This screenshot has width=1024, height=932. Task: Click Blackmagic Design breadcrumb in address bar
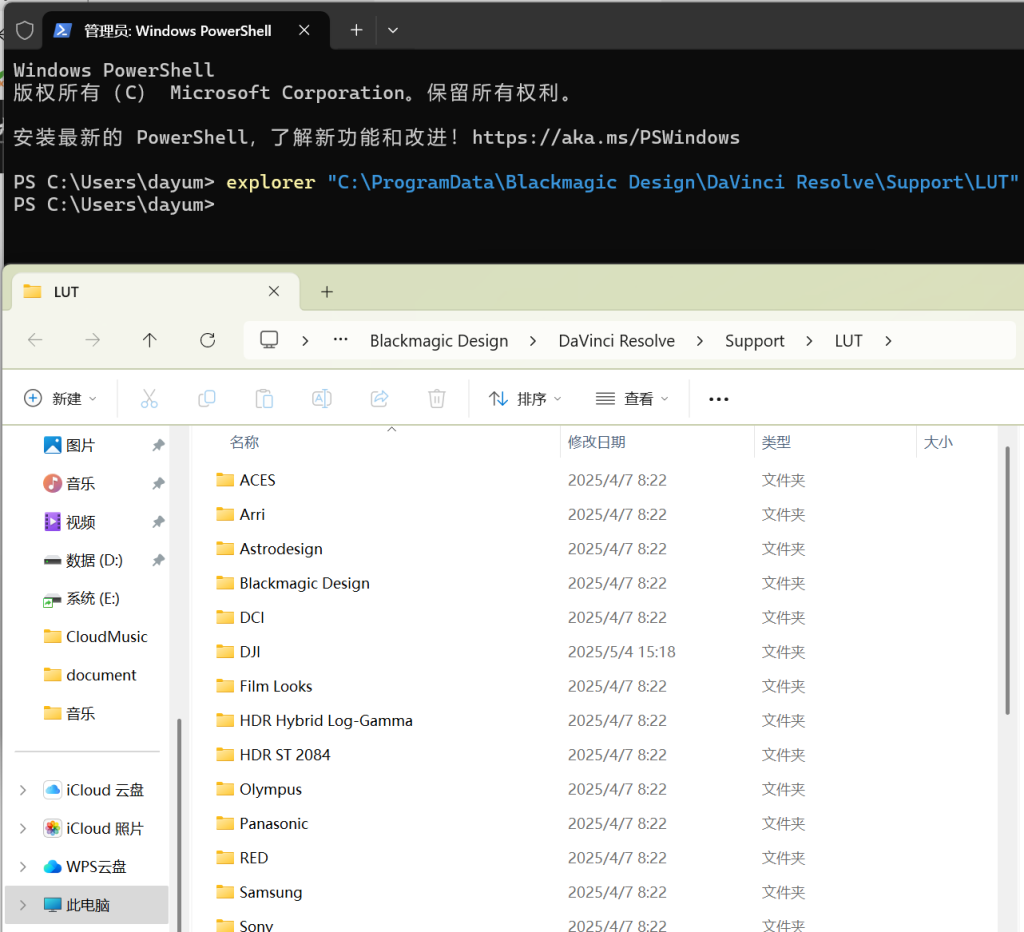click(x=439, y=341)
